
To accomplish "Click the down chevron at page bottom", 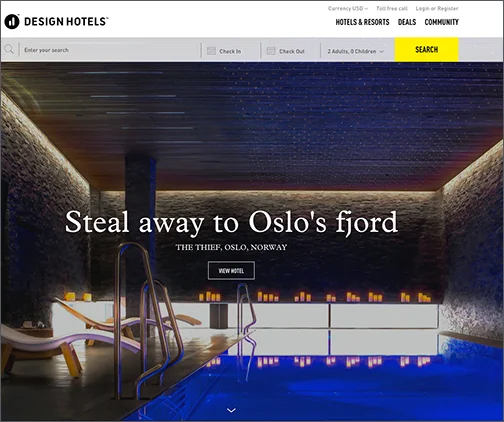I will 231,410.
